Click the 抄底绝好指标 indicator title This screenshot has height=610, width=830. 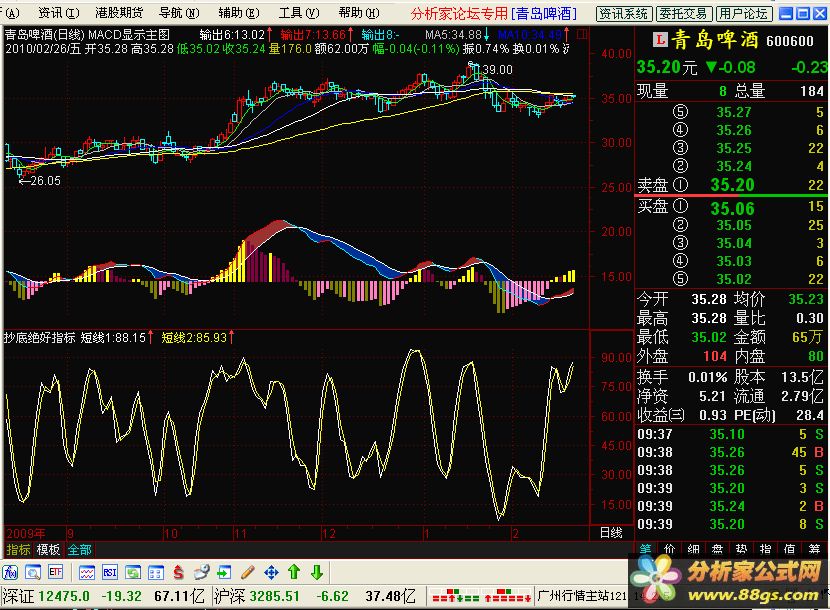click(40, 337)
